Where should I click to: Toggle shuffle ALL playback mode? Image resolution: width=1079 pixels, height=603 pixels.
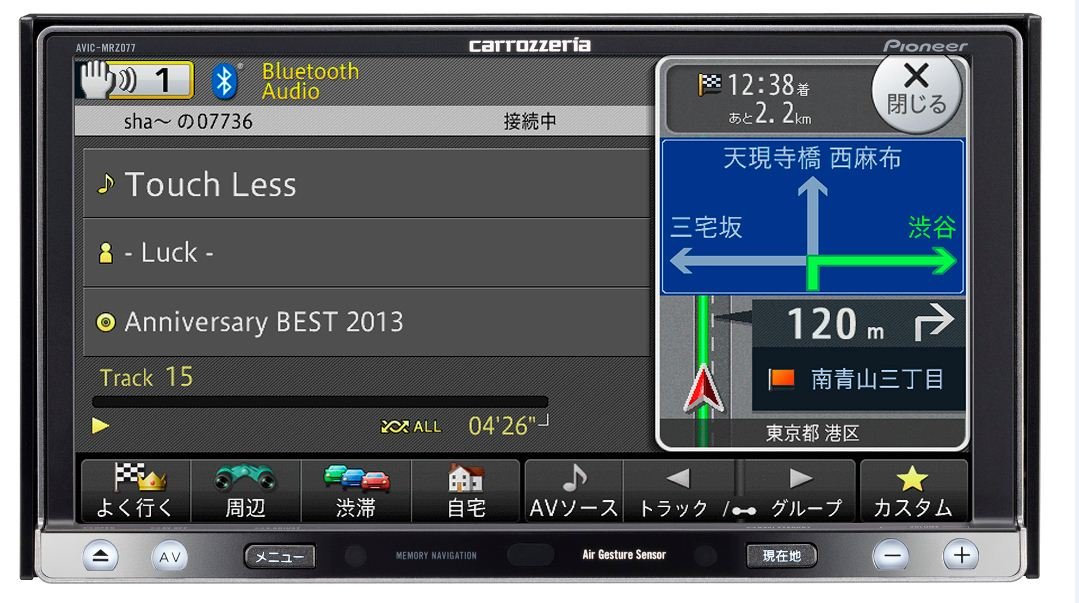[x=407, y=425]
